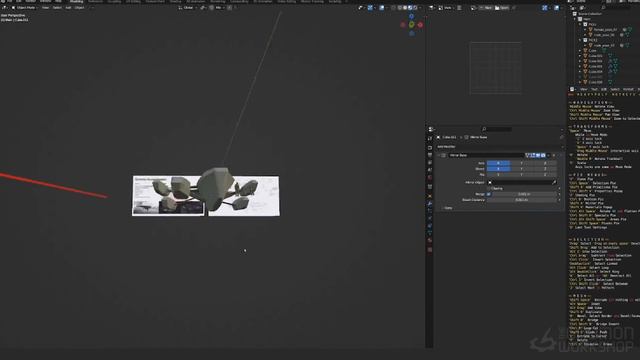Toggle Flip X in Mirror modifier

coord(498,175)
